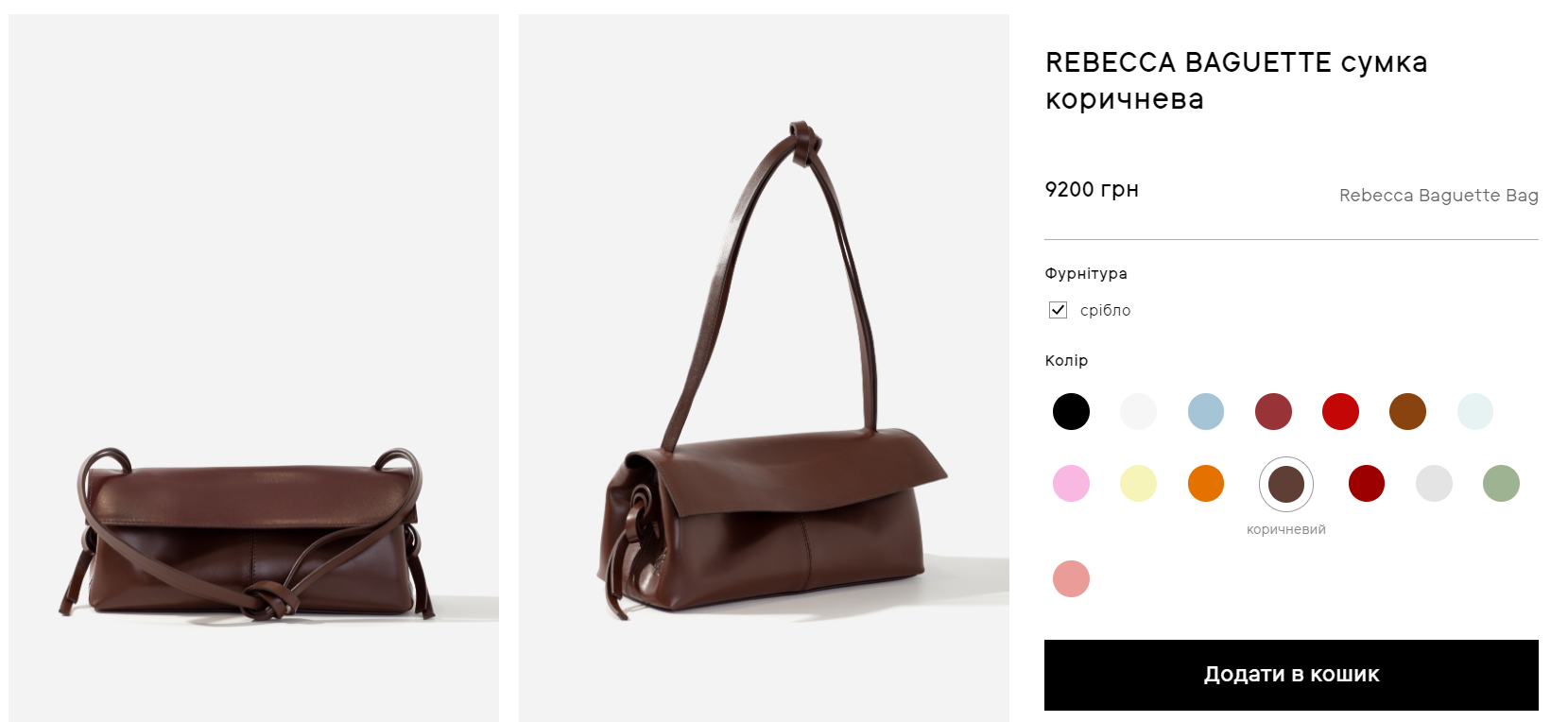
Task: Select the burgundy red swatch in first row
Action: coord(1273,411)
